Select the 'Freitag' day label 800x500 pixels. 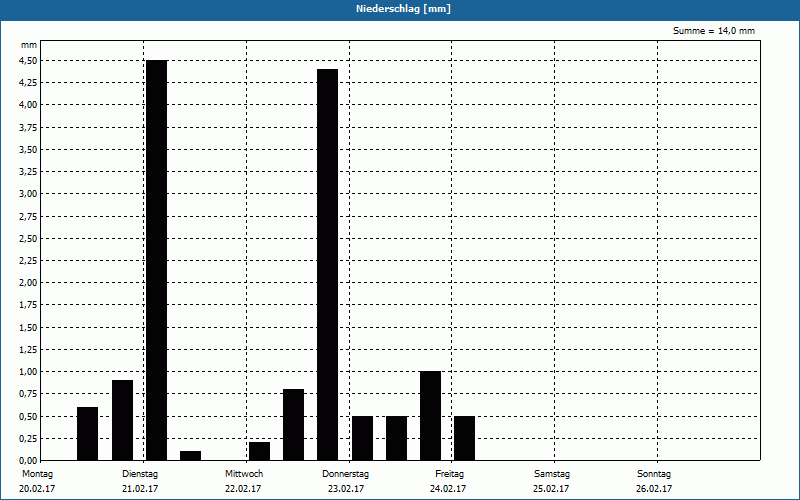pyautogui.click(x=449, y=474)
